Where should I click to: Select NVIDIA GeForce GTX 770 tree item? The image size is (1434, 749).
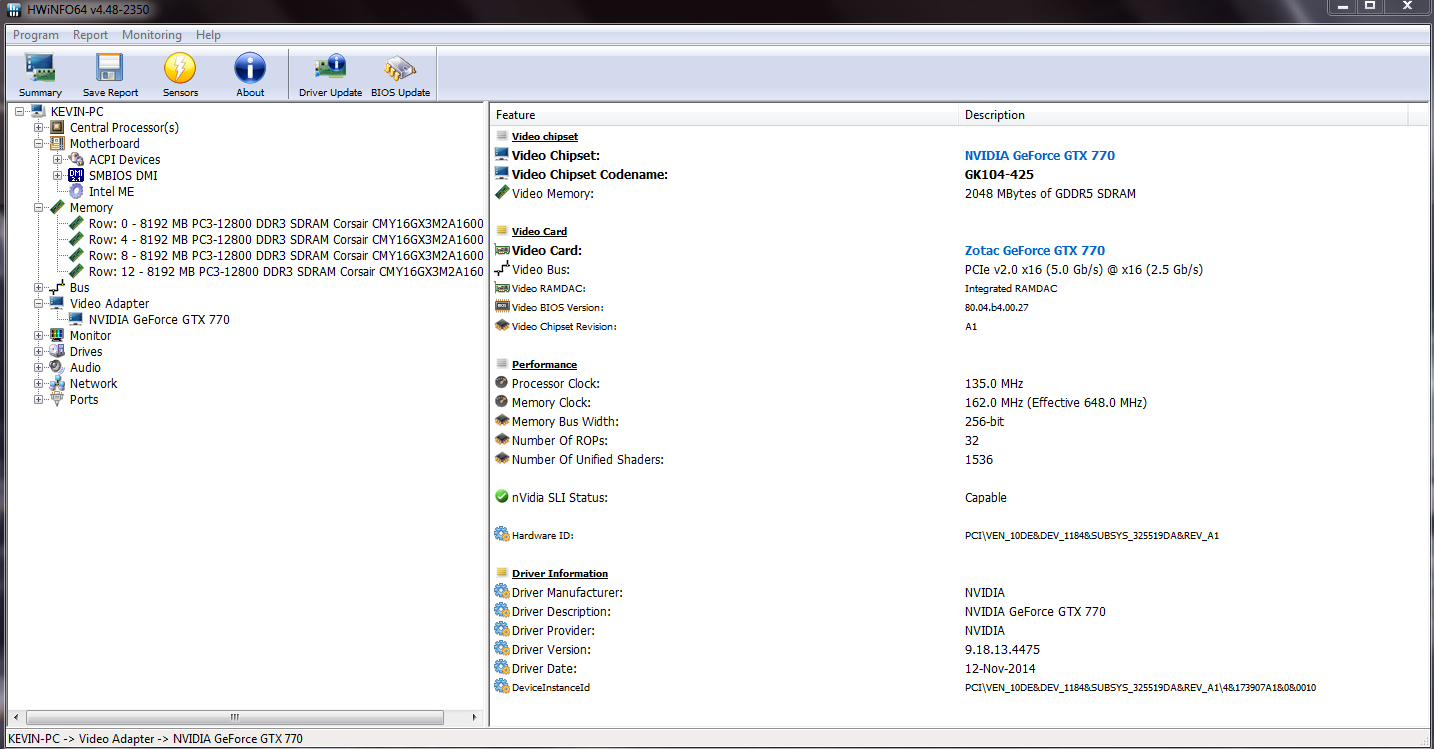(159, 319)
